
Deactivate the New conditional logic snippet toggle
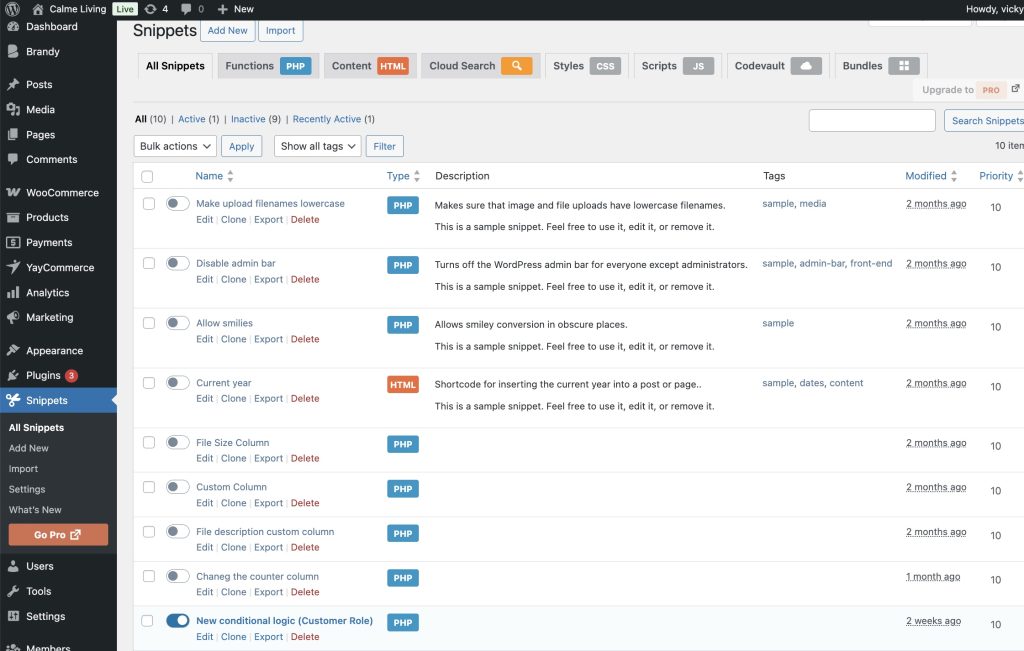click(178, 621)
